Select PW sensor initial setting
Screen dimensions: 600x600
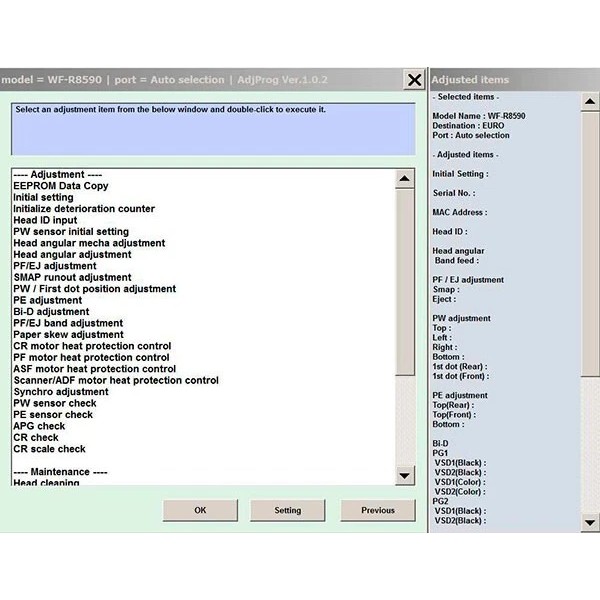pyautogui.click(x=71, y=232)
